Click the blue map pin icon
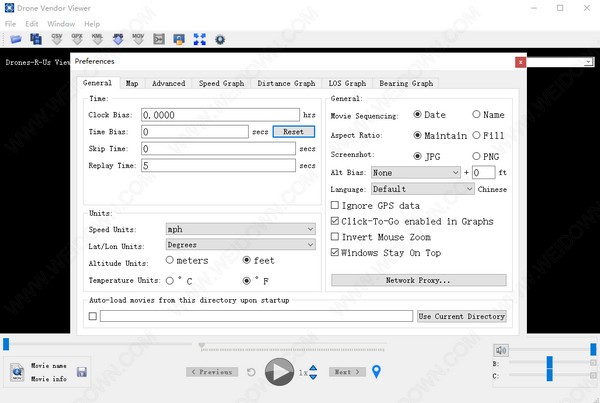The width and height of the screenshot is (600, 403). (376, 372)
